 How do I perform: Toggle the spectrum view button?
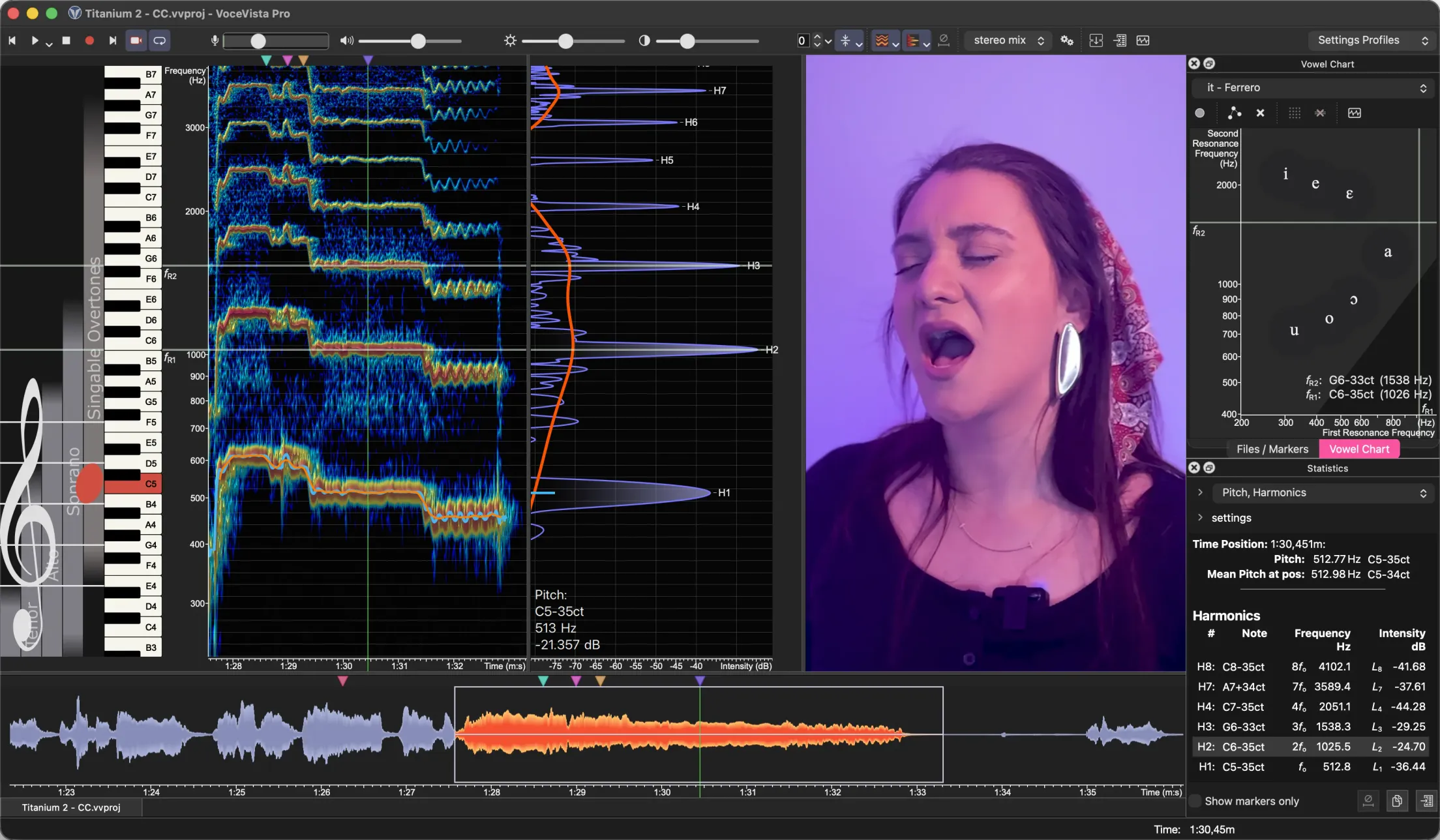point(912,40)
